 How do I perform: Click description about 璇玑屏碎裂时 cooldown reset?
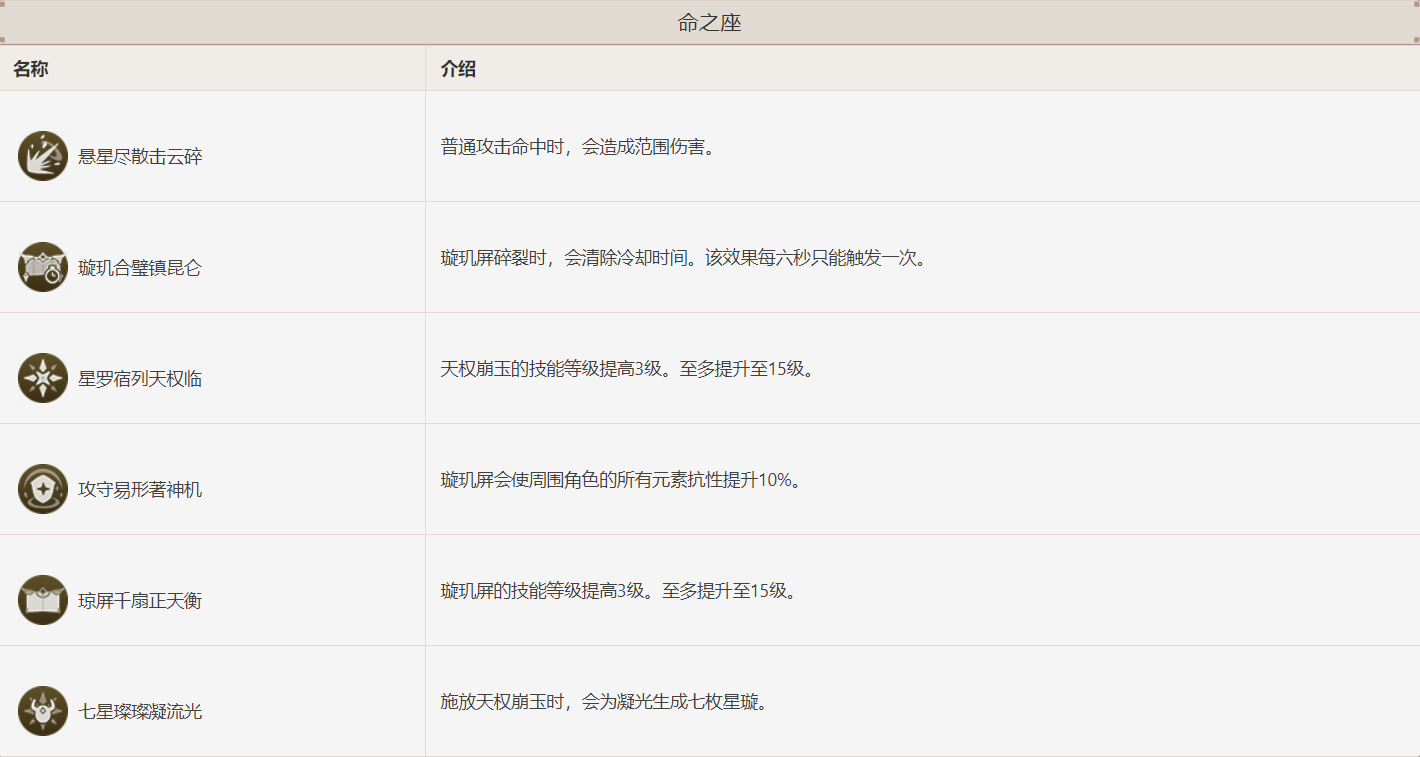[684, 258]
